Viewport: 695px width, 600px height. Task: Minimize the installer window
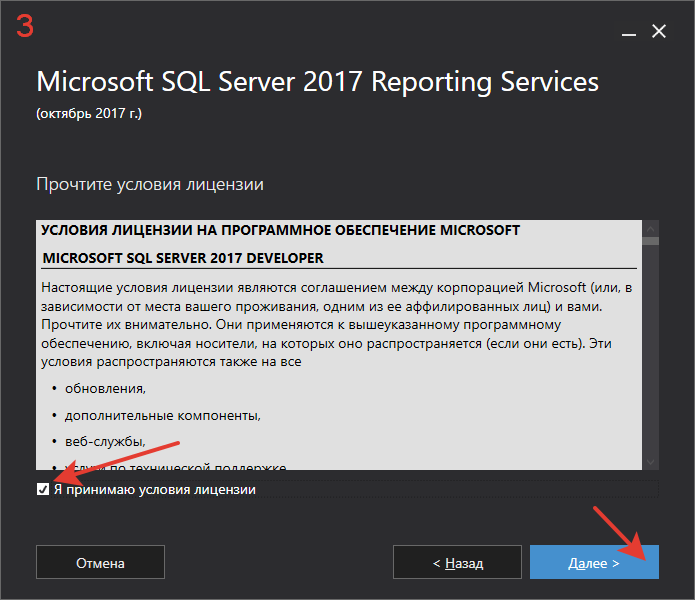[x=629, y=32]
